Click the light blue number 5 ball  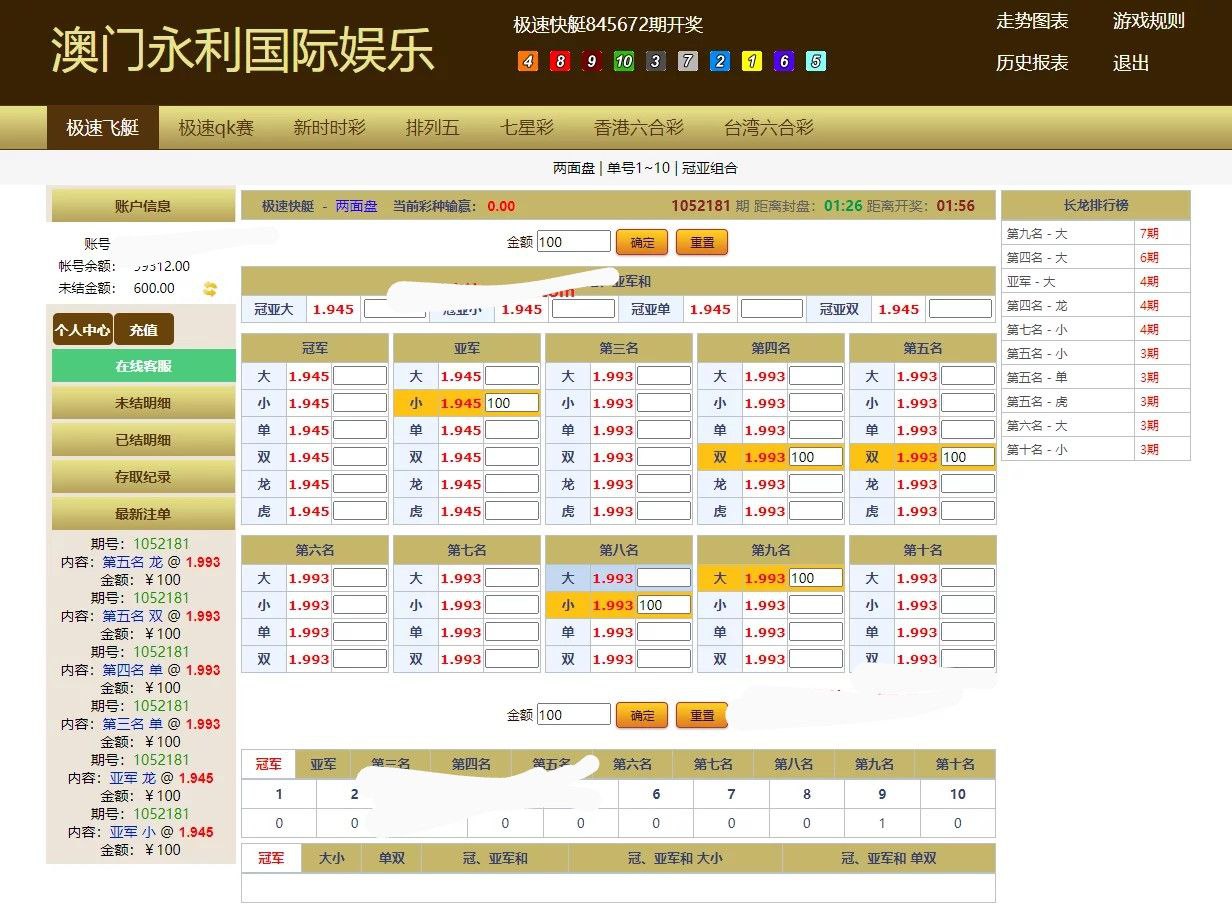pyautogui.click(x=816, y=62)
